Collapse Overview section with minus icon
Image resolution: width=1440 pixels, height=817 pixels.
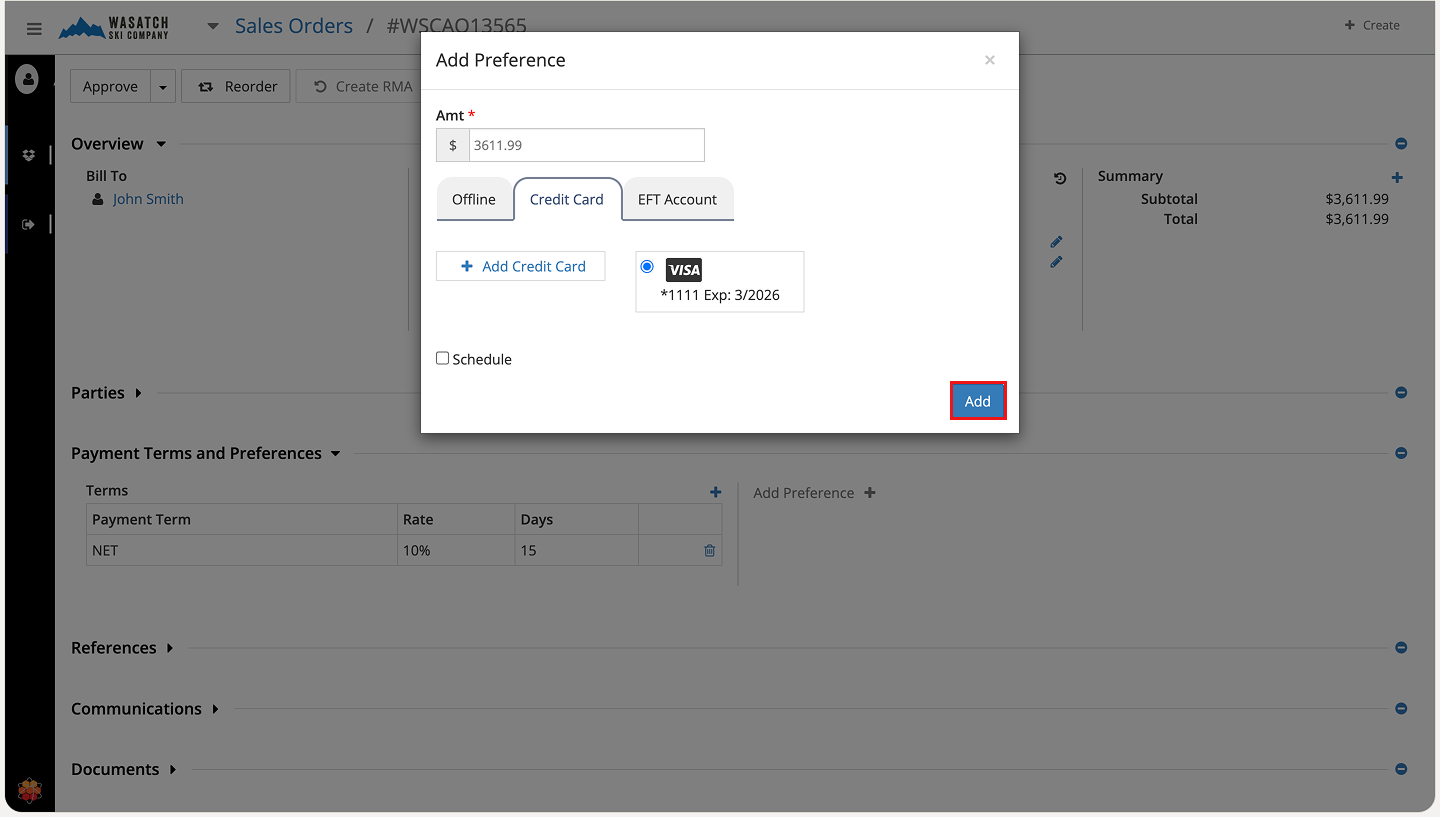click(1401, 144)
